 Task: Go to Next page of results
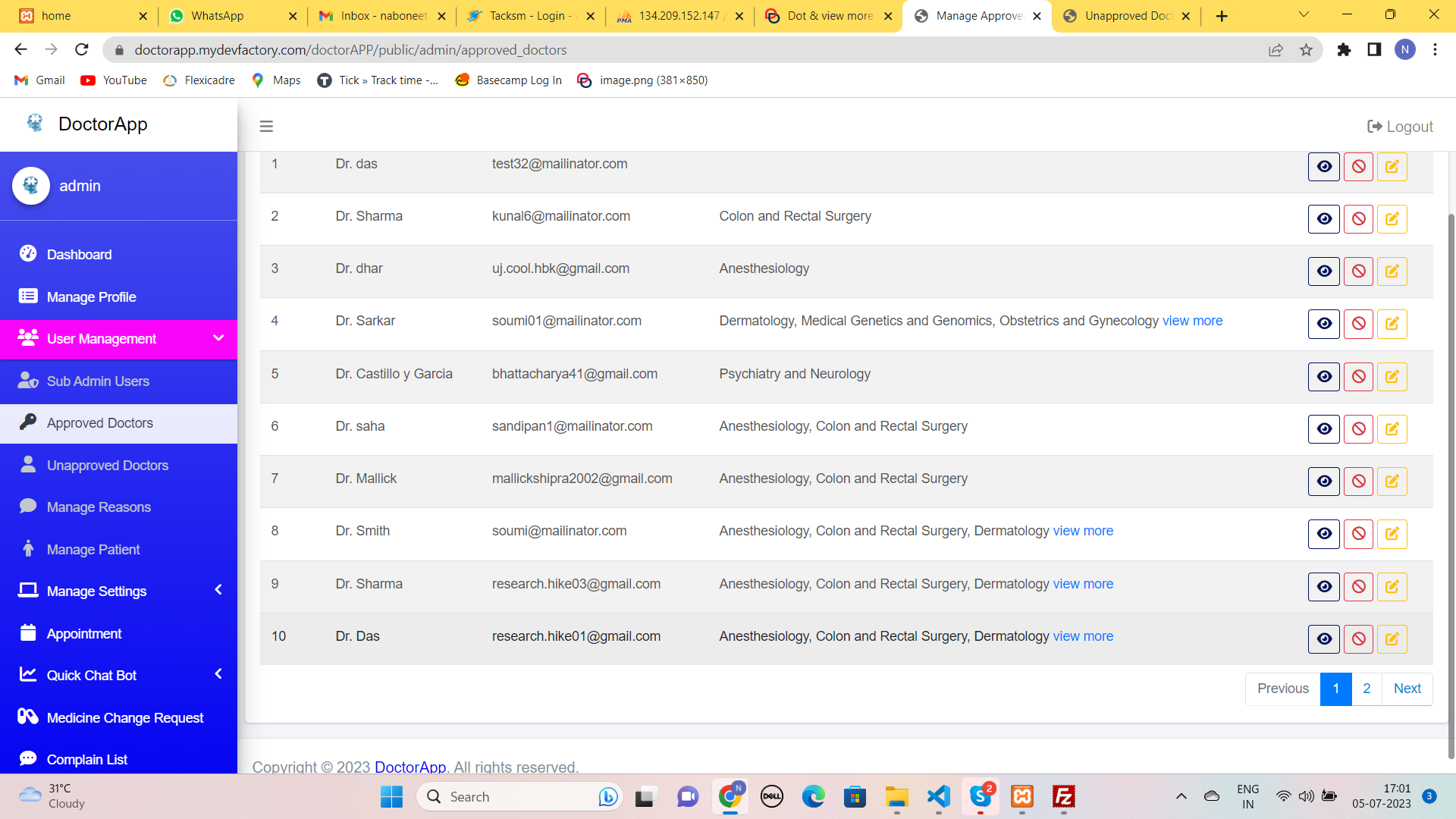[1407, 689]
